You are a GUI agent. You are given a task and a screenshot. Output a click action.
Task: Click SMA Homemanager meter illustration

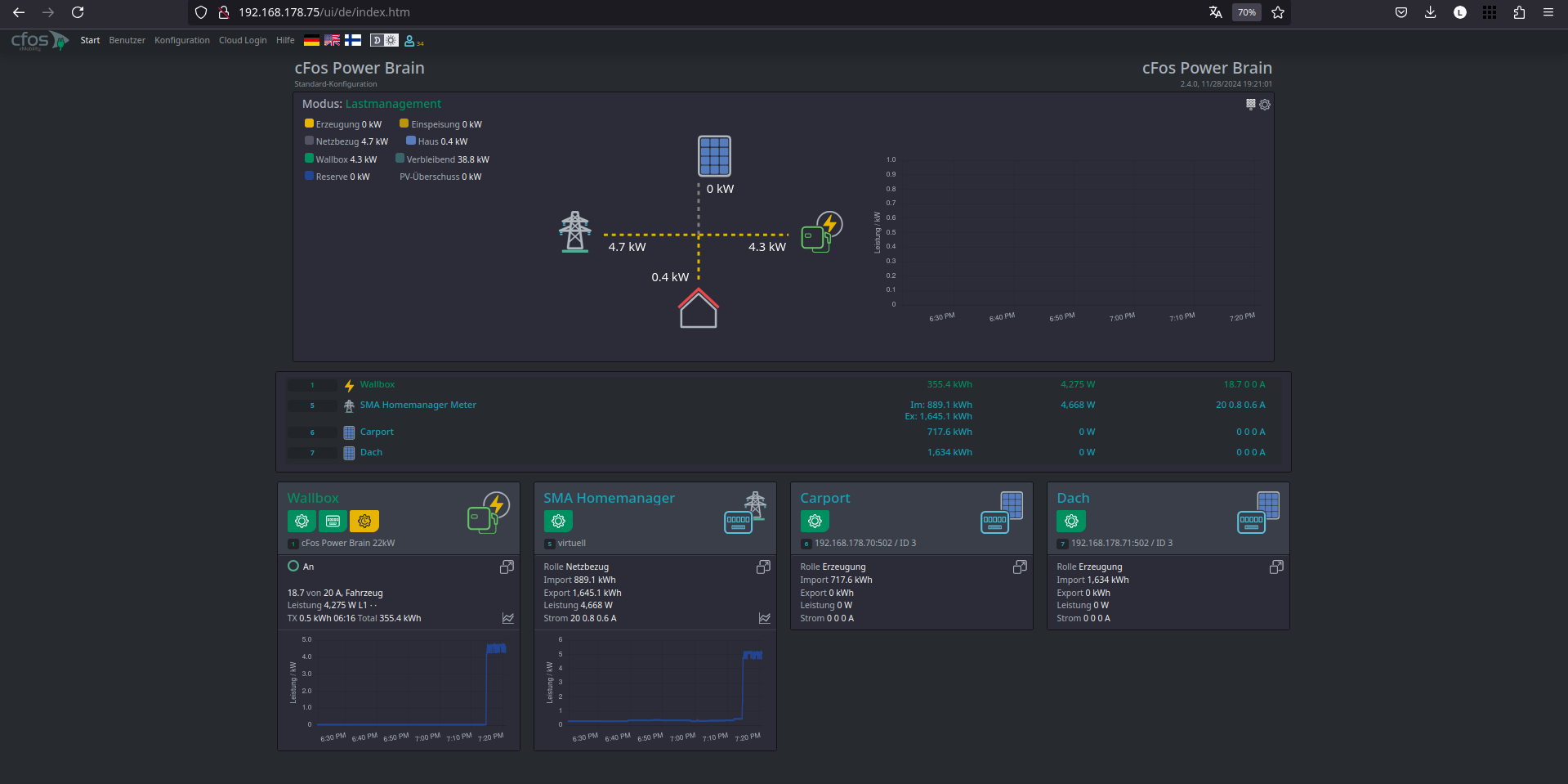coord(745,513)
